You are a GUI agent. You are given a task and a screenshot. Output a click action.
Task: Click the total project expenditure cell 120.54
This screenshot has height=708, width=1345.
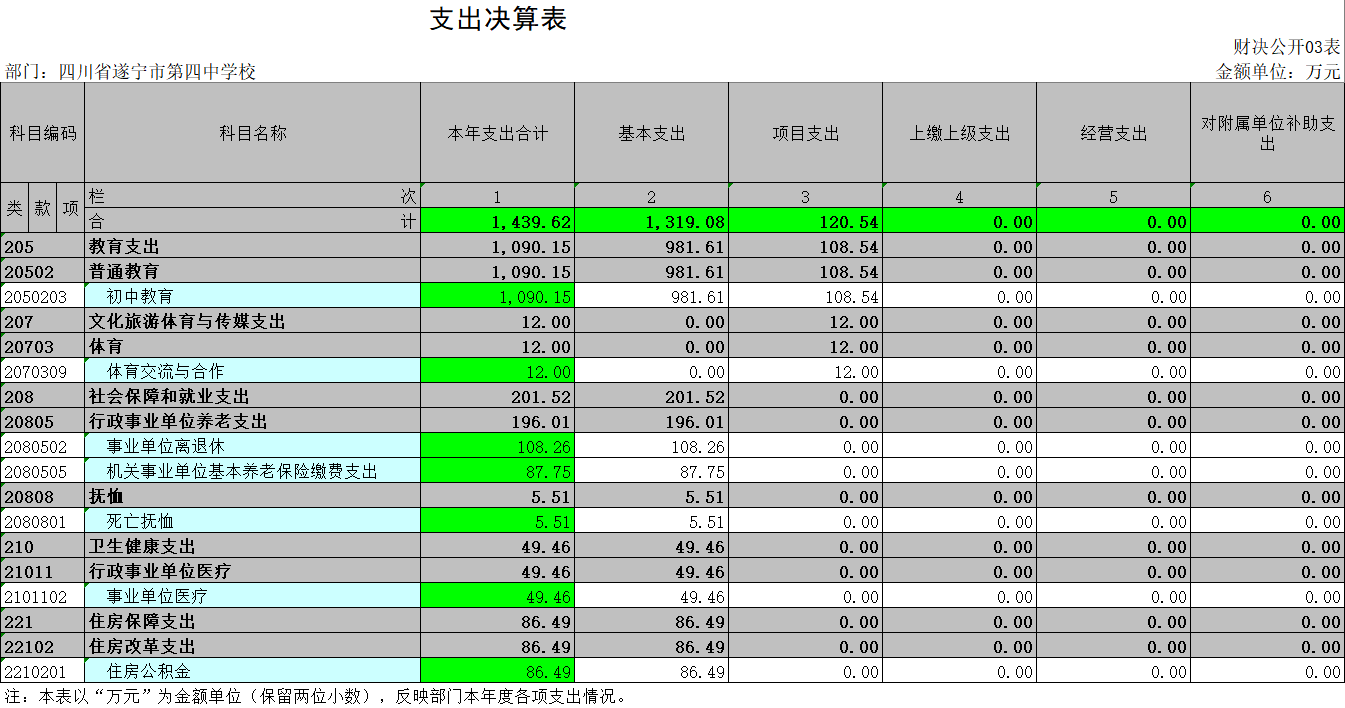point(805,222)
